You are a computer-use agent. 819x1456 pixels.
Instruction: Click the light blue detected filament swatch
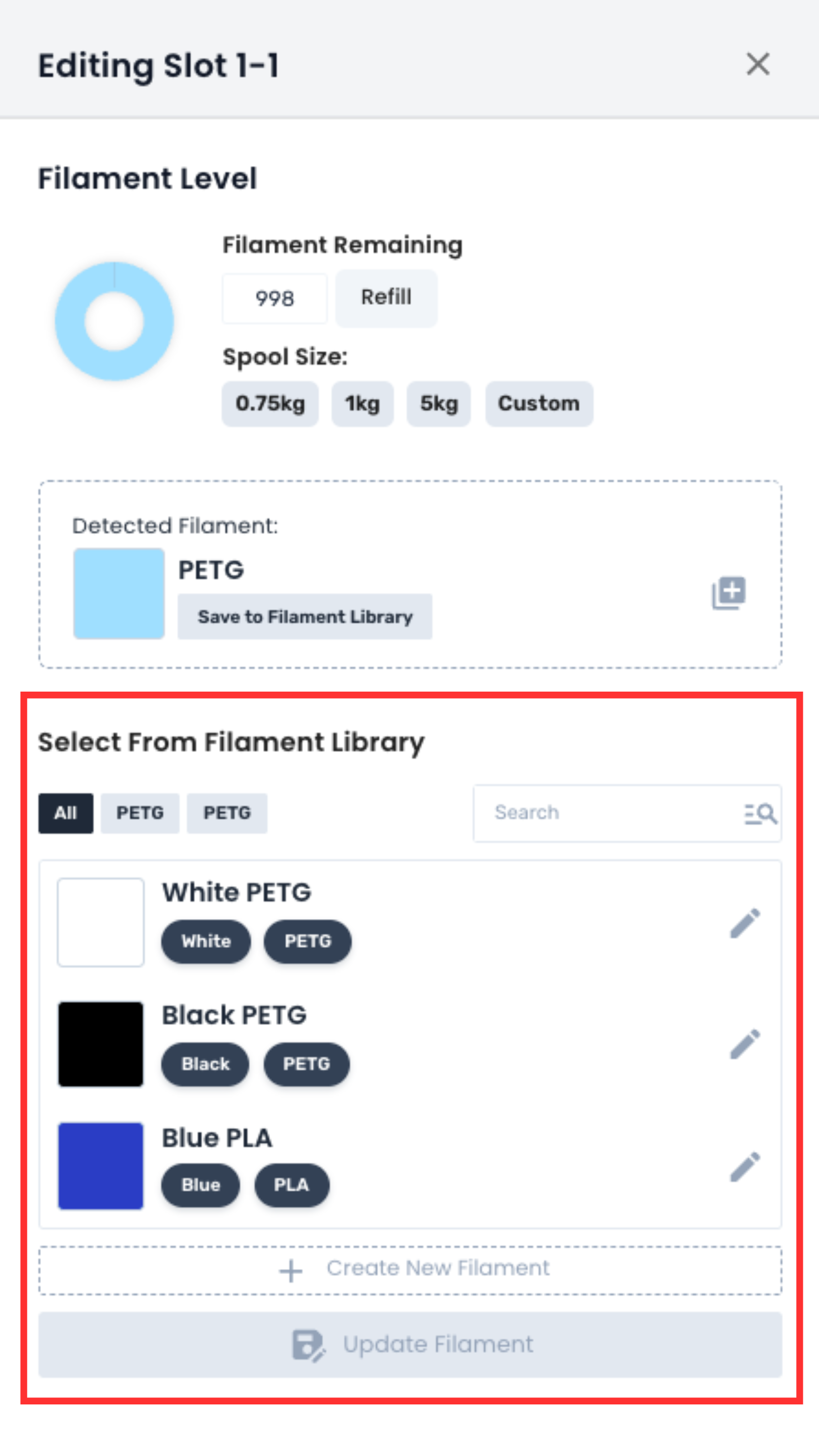pos(119,594)
